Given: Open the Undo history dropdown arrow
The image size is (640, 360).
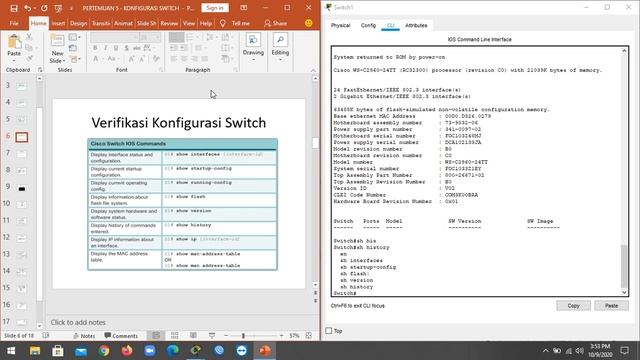Looking at the screenshot, I should (34, 8).
